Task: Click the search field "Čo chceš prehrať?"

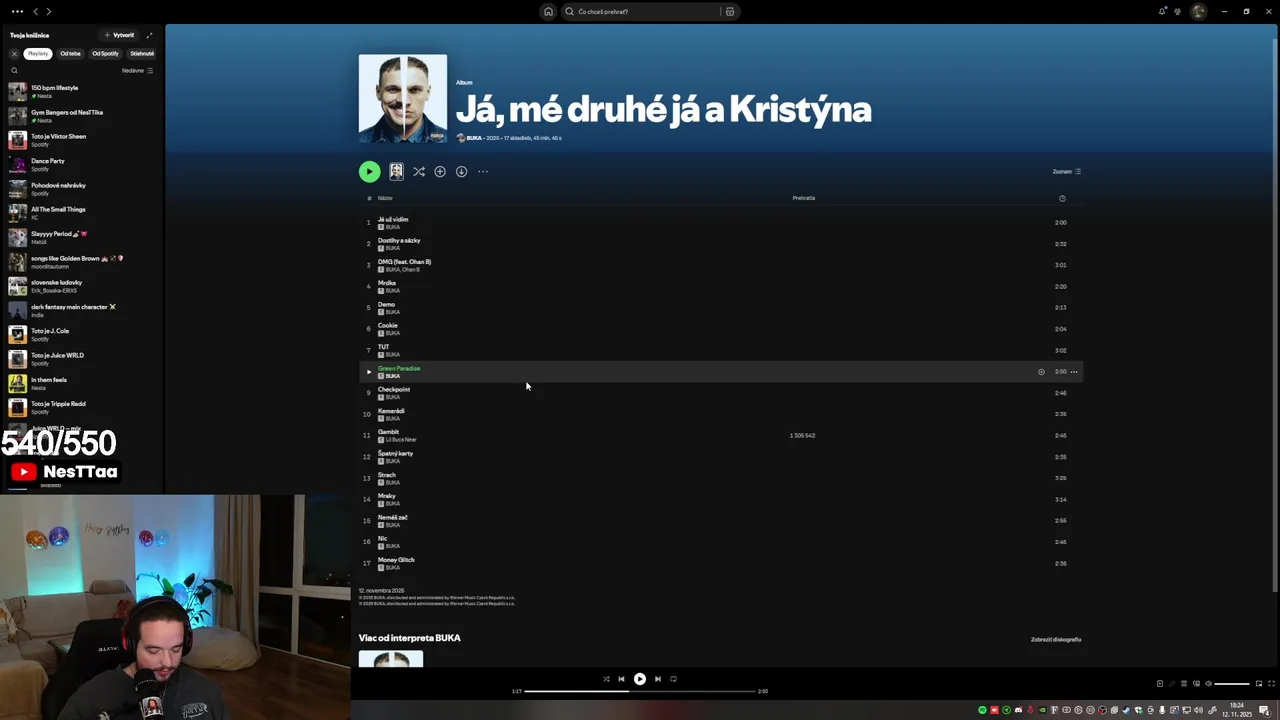Action: click(x=645, y=12)
